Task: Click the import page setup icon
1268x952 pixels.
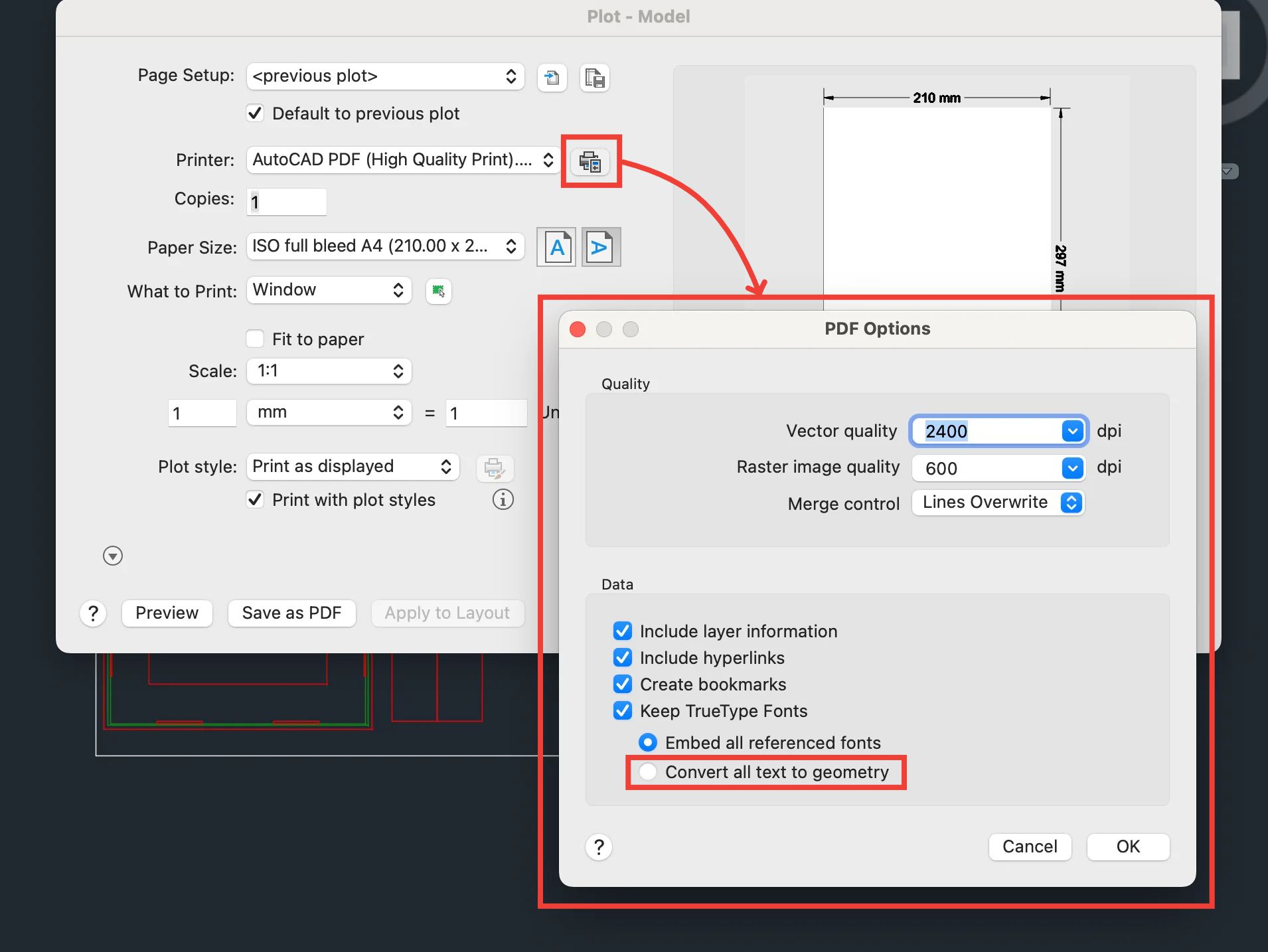Action: coord(552,78)
